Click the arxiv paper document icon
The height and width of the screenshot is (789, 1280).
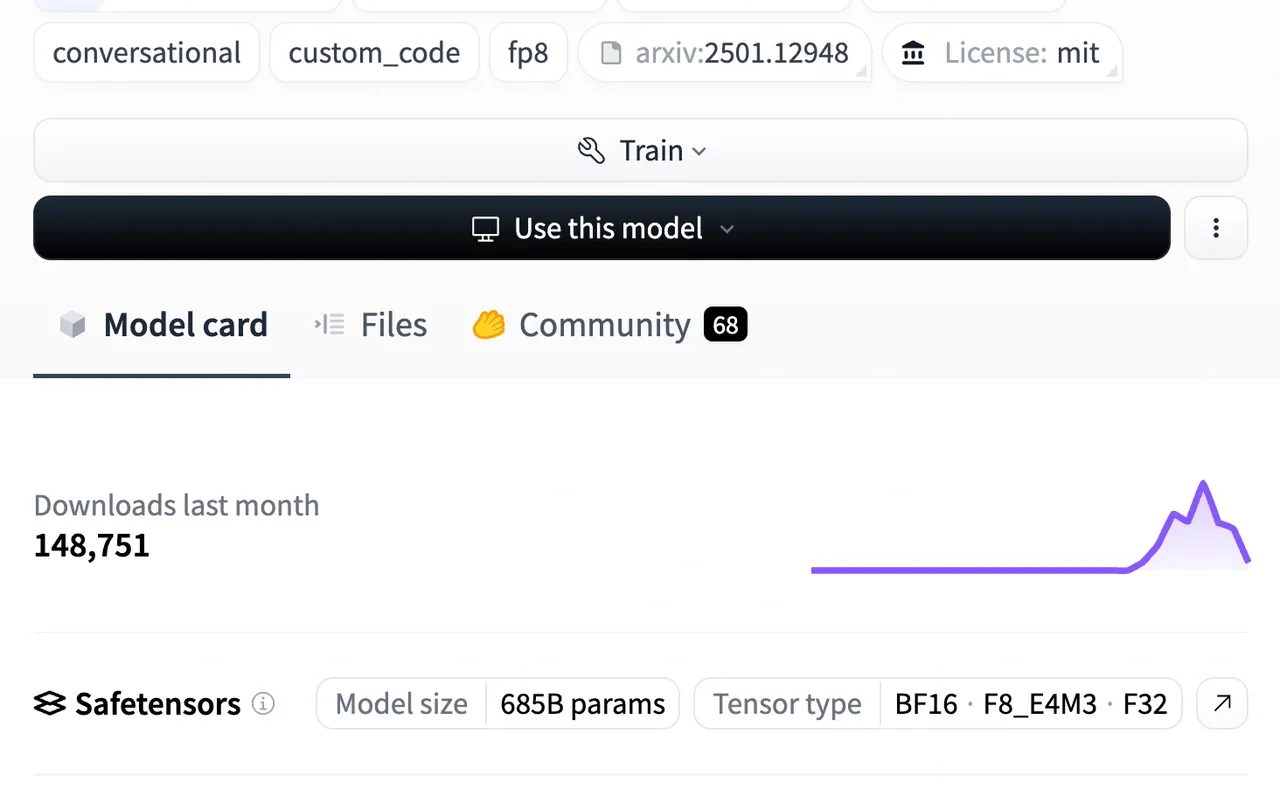pyautogui.click(x=610, y=53)
